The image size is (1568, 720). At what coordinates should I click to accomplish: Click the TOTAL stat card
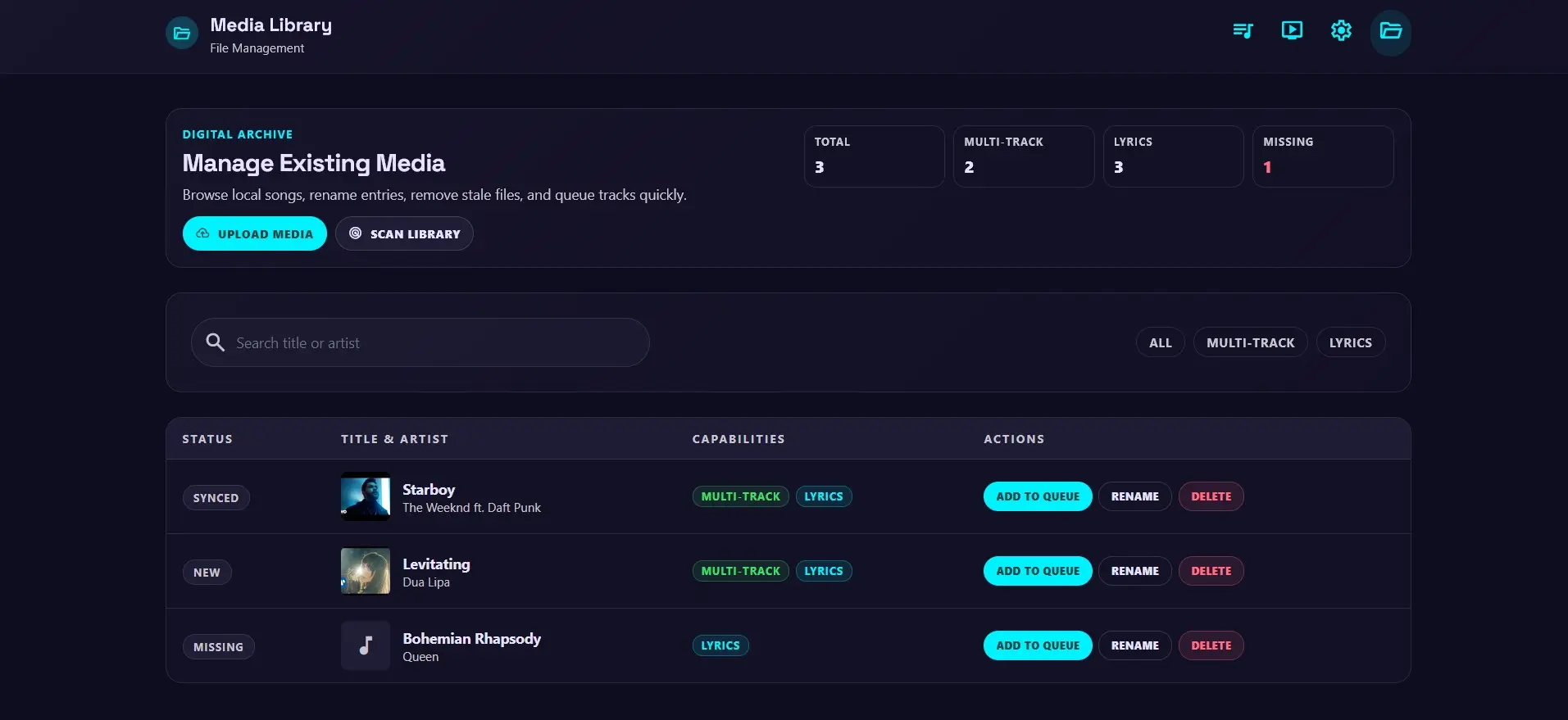point(875,156)
